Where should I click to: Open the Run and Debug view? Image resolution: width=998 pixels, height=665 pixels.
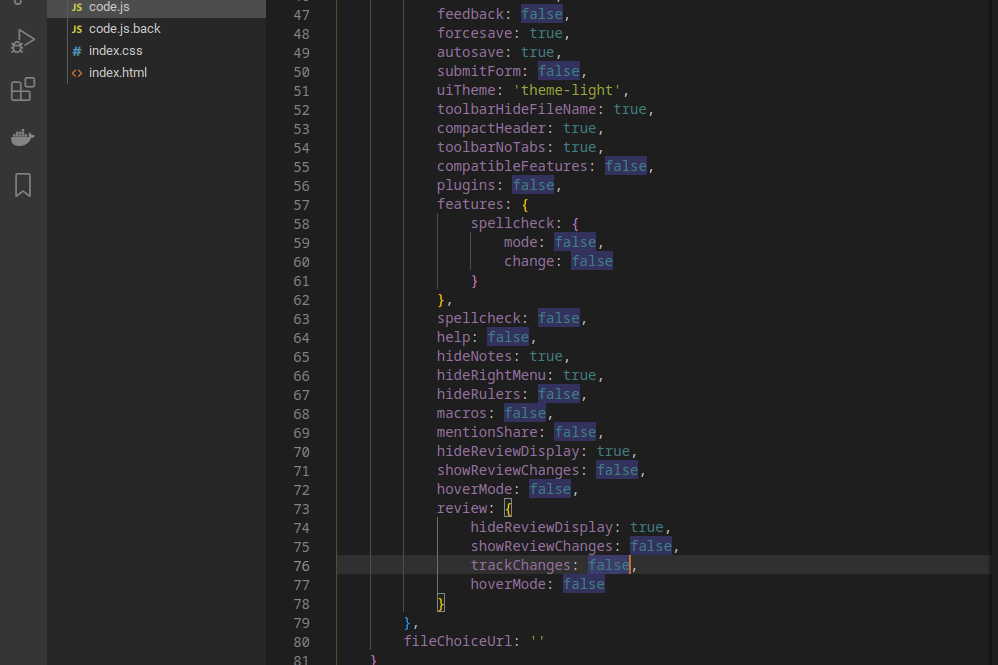22,42
